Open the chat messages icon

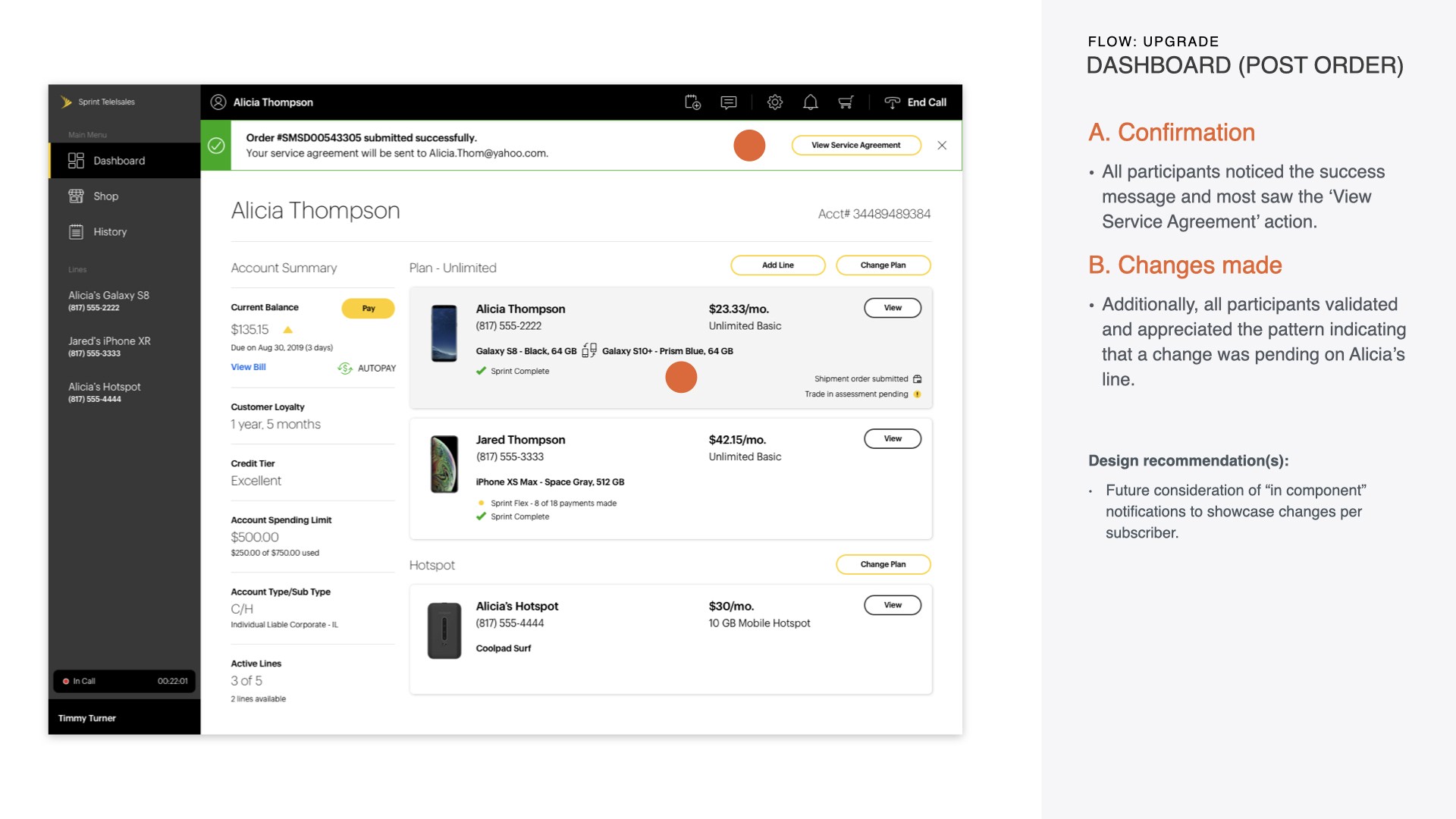(729, 102)
